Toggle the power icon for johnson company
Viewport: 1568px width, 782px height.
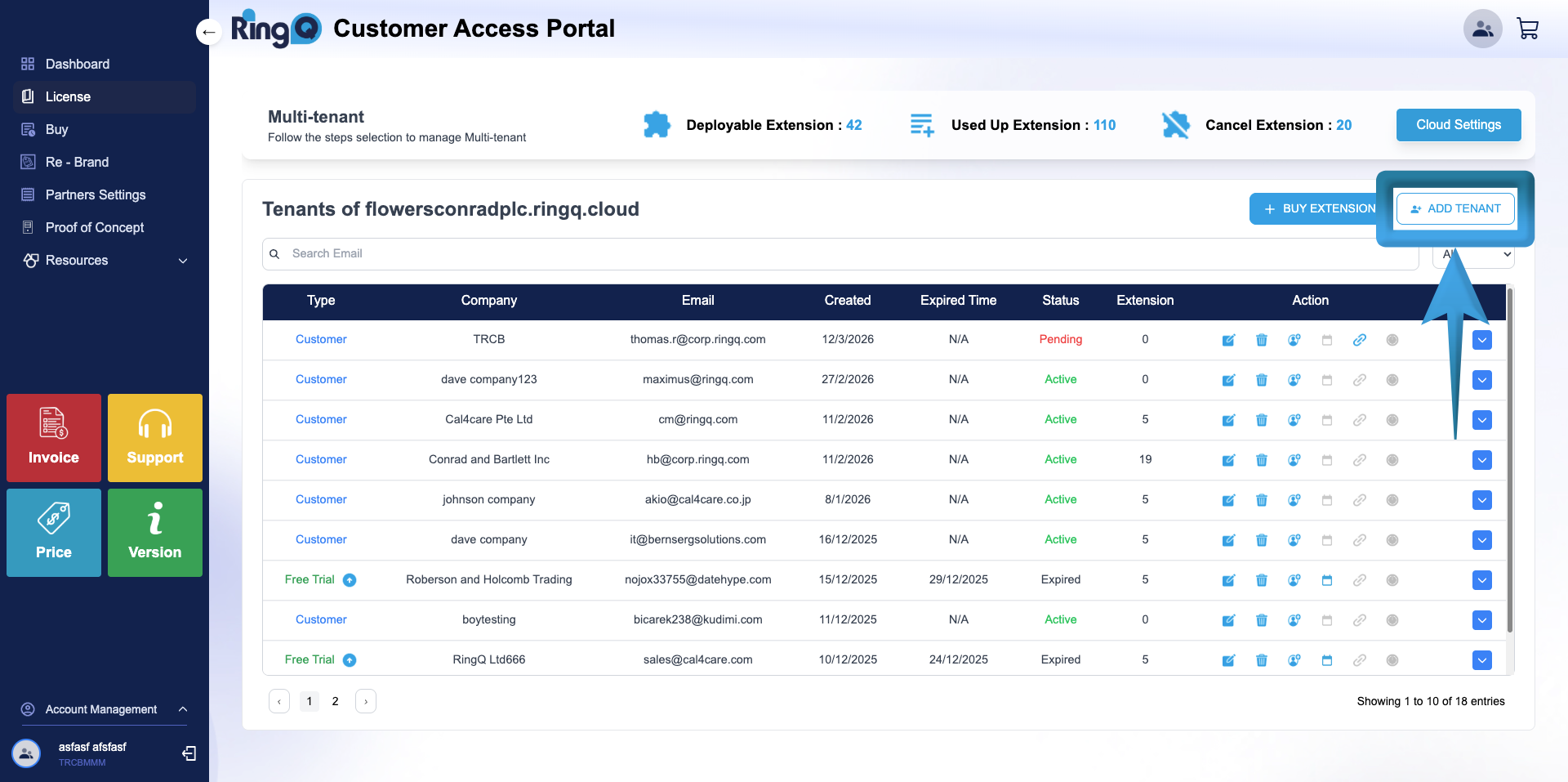[1392, 500]
